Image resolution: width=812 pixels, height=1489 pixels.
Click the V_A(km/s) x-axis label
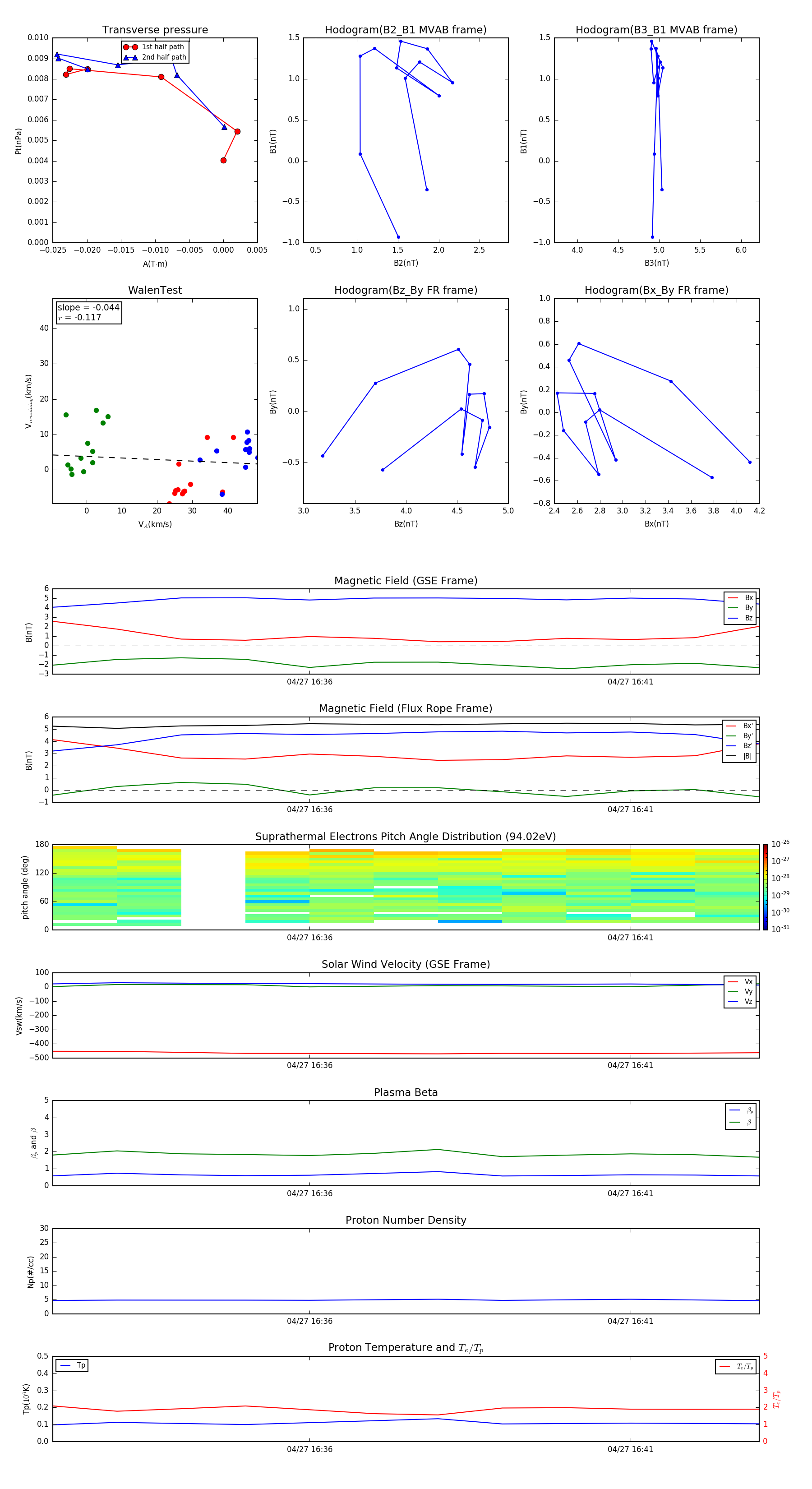[x=155, y=524]
